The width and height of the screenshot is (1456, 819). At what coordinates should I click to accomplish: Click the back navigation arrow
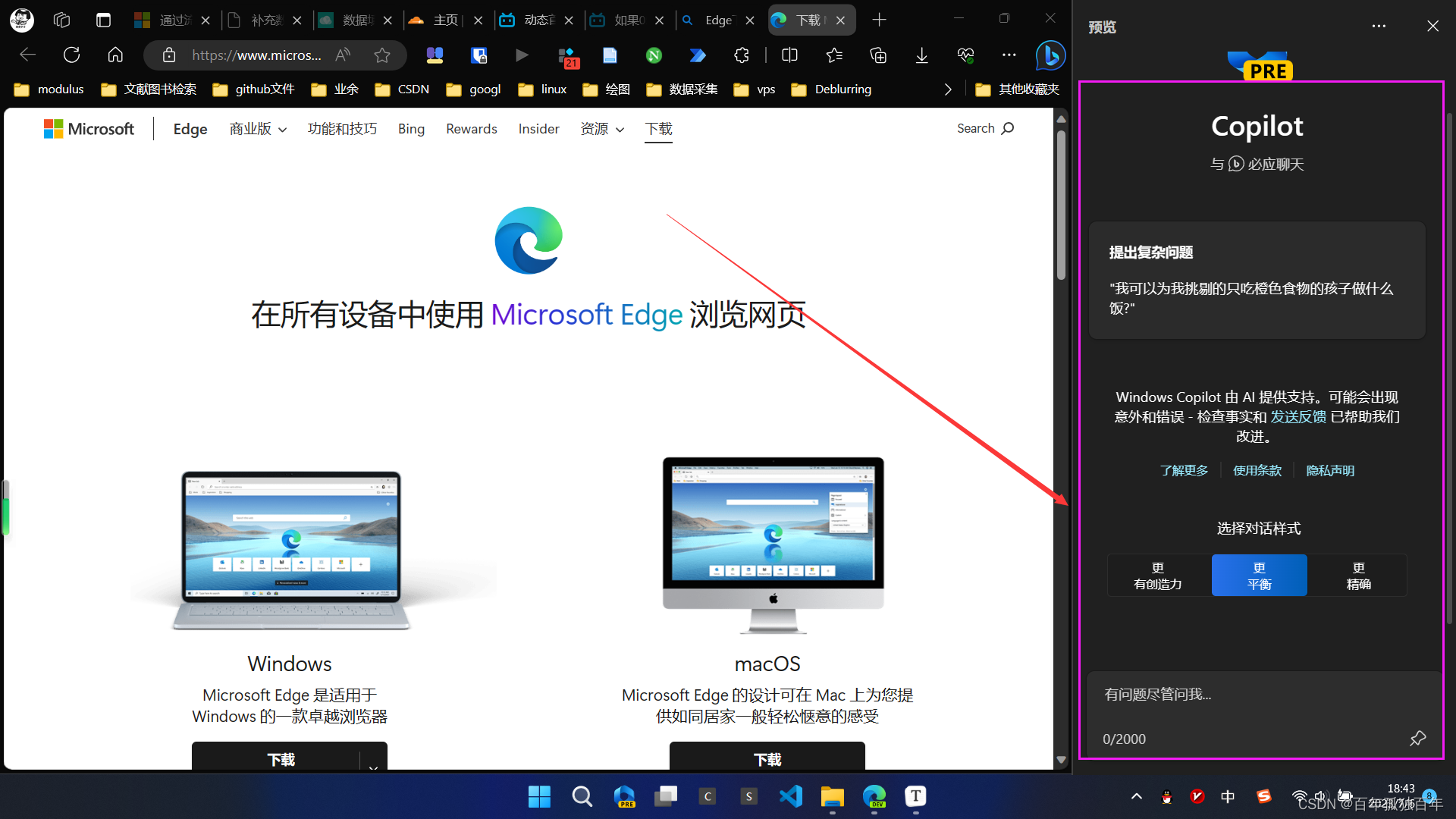point(27,55)
